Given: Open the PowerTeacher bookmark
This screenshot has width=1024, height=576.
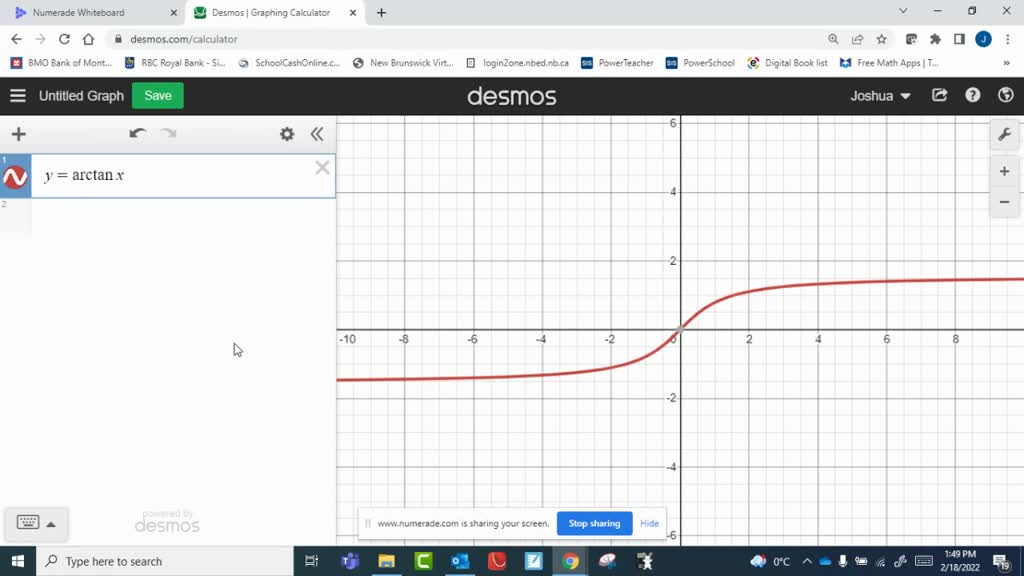Looking at the screenshot, I should 617,63.
